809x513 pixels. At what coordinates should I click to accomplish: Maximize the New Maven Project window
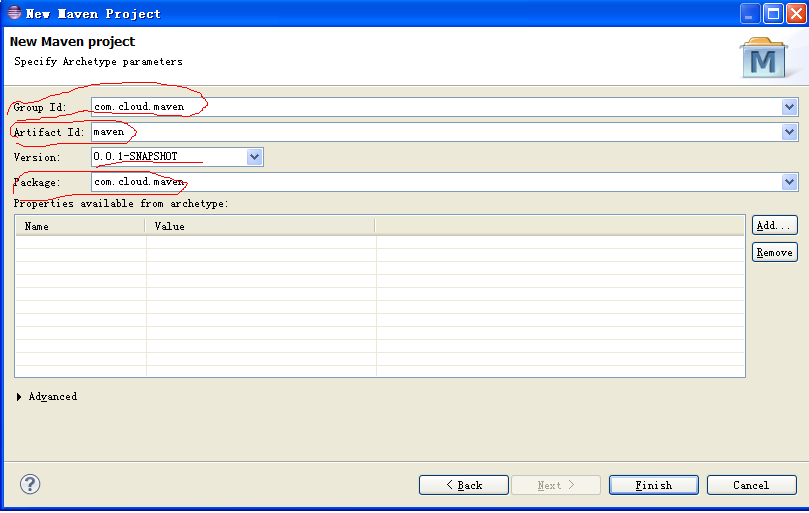pos(773,13)
